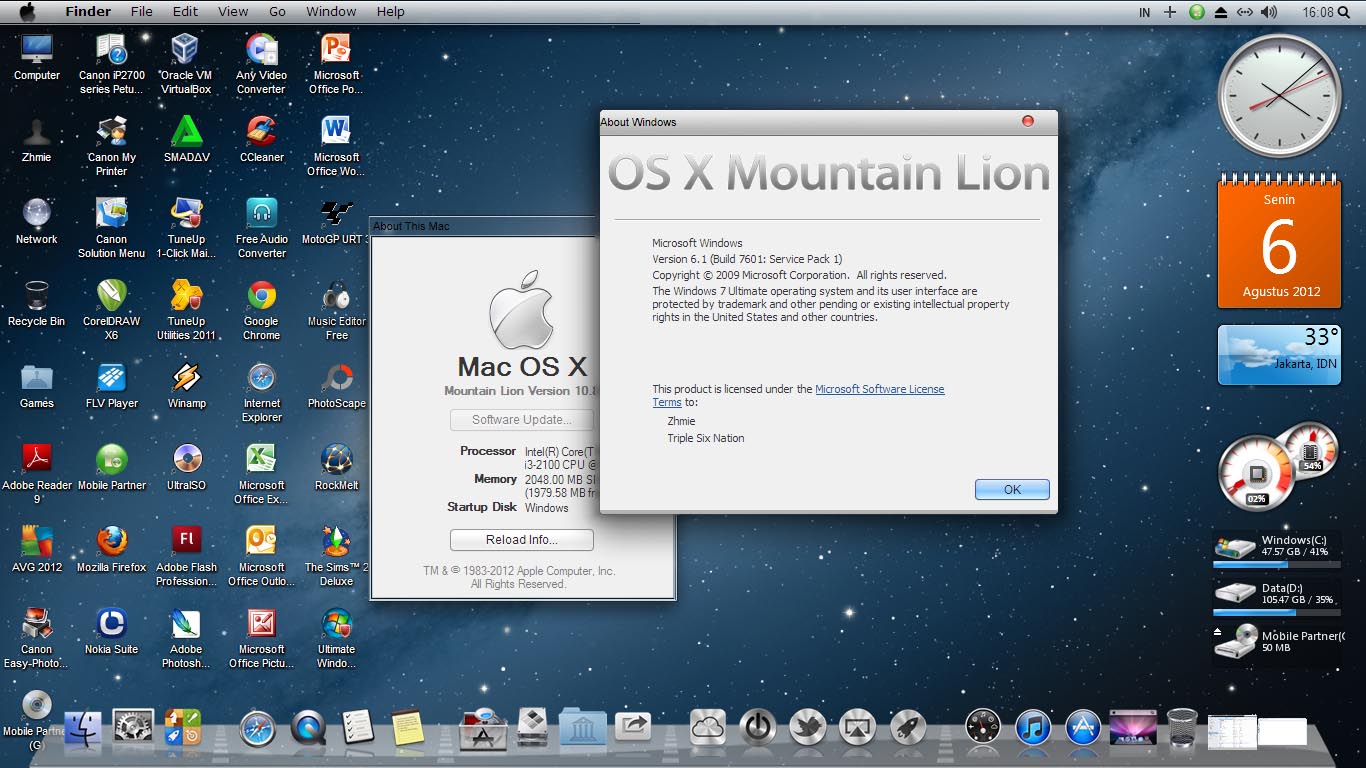The image size is (1366, 768).
Task: Open the Jakarta weather gadget
Action: tap(1279, 355)
